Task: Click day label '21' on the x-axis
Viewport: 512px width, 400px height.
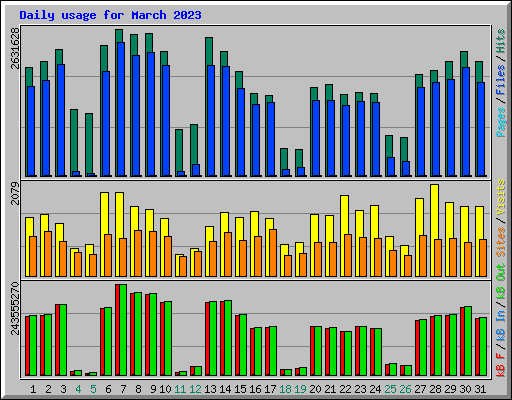Action: pos(330,389)
